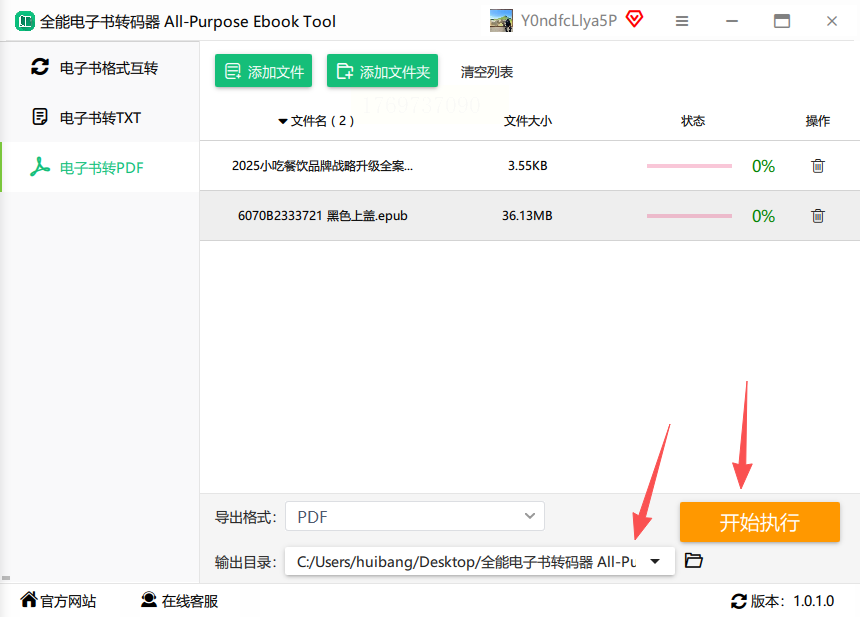Switch to 电子书转TXT tab
Image resolution: width=860 pixels, height=617 pixels.
click(100, 117)
